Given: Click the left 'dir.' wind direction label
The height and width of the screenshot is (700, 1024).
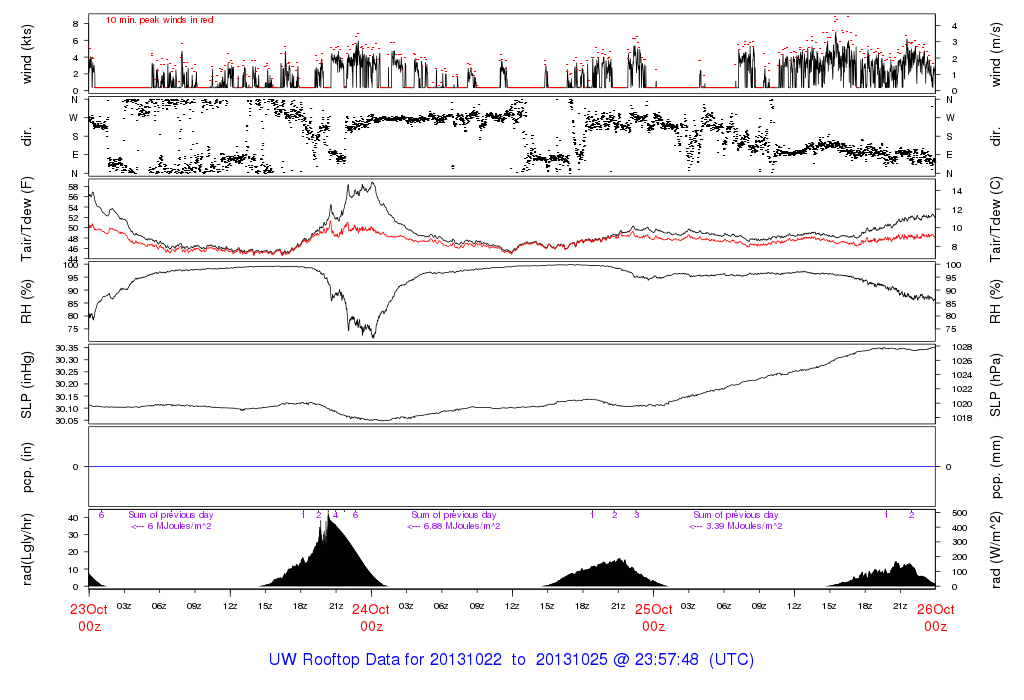Looking at the screenshot, I should [28, 135].
